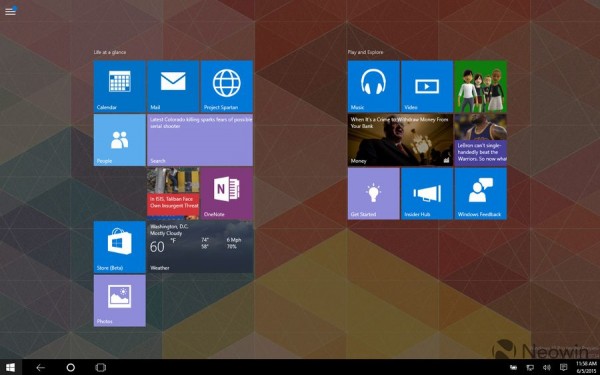This screenshot has height=375, width=600.
Task: Open the Calendar tile
Action: pos(119,86)
